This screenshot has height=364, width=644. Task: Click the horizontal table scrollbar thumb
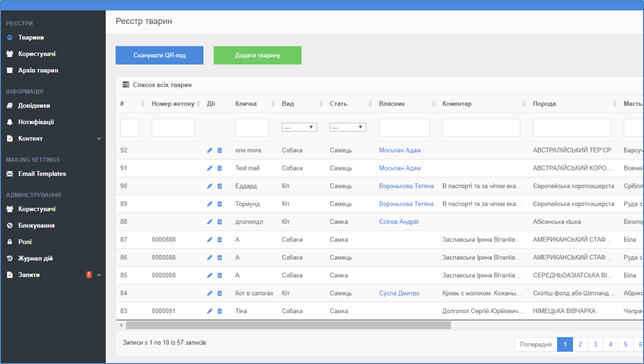pos(288,325)
